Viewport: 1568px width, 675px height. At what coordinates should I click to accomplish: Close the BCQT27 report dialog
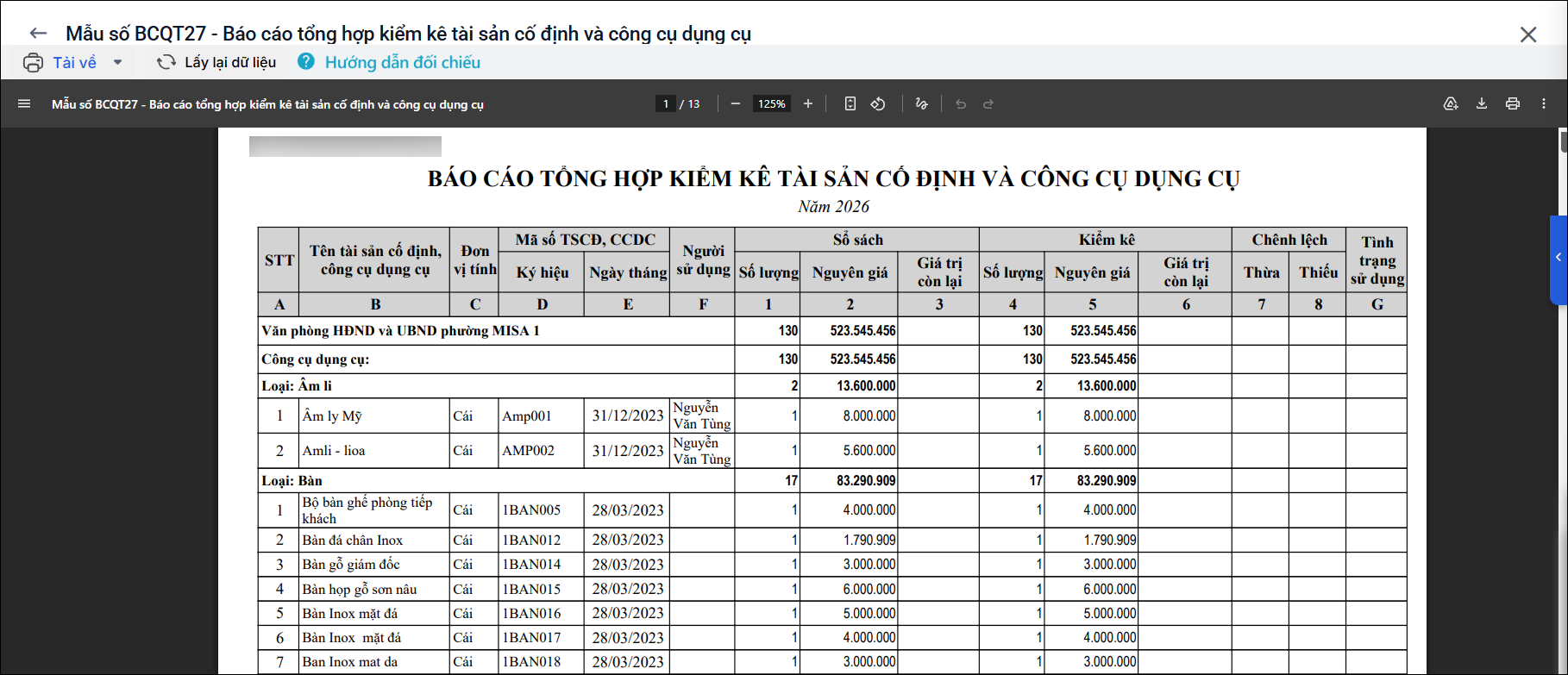pos(1528,34)
